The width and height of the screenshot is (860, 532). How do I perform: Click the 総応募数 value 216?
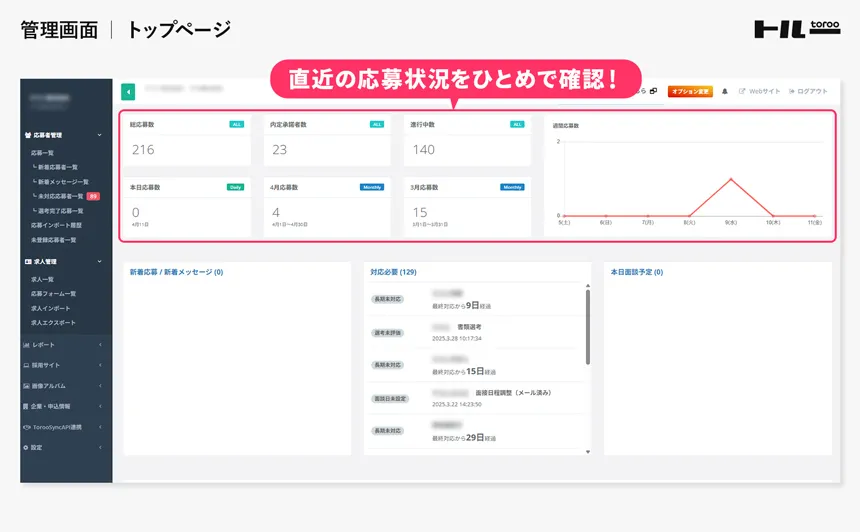pyautogui.click(x=143, y=150)
